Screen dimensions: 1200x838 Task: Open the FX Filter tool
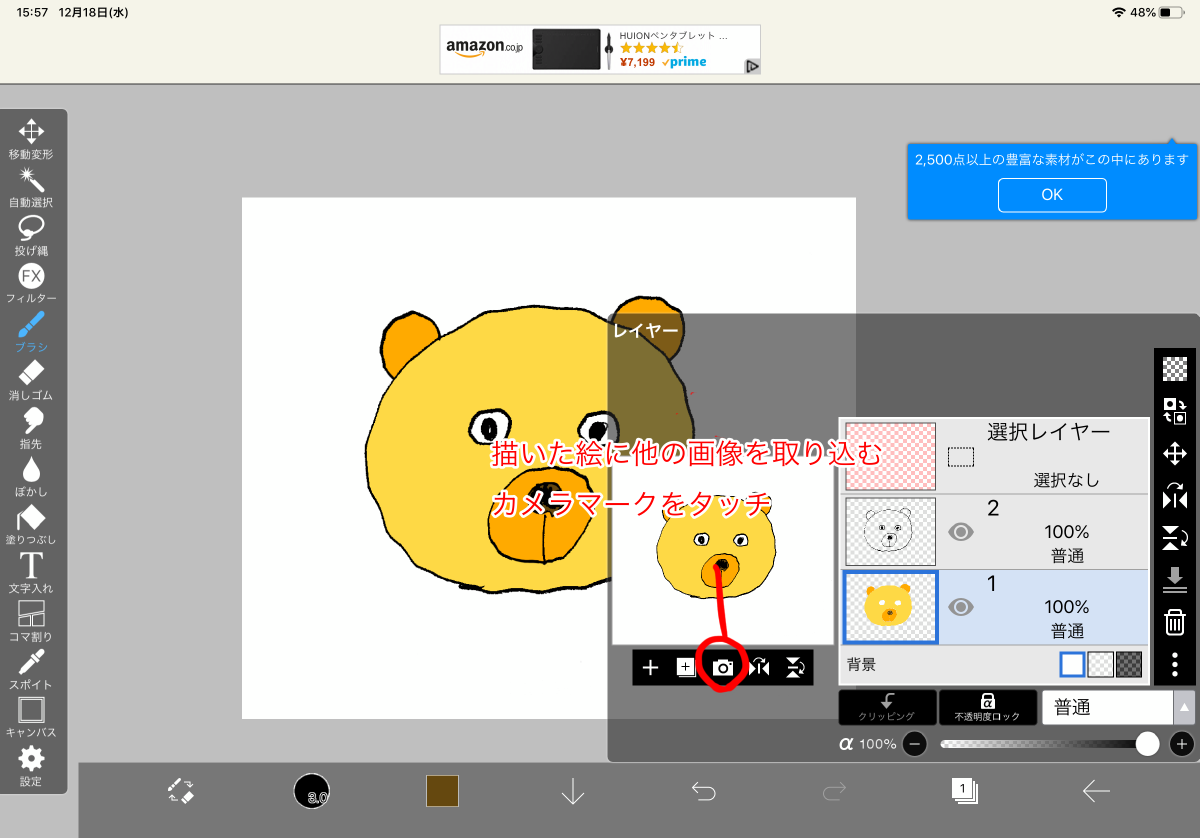point(32,275)
